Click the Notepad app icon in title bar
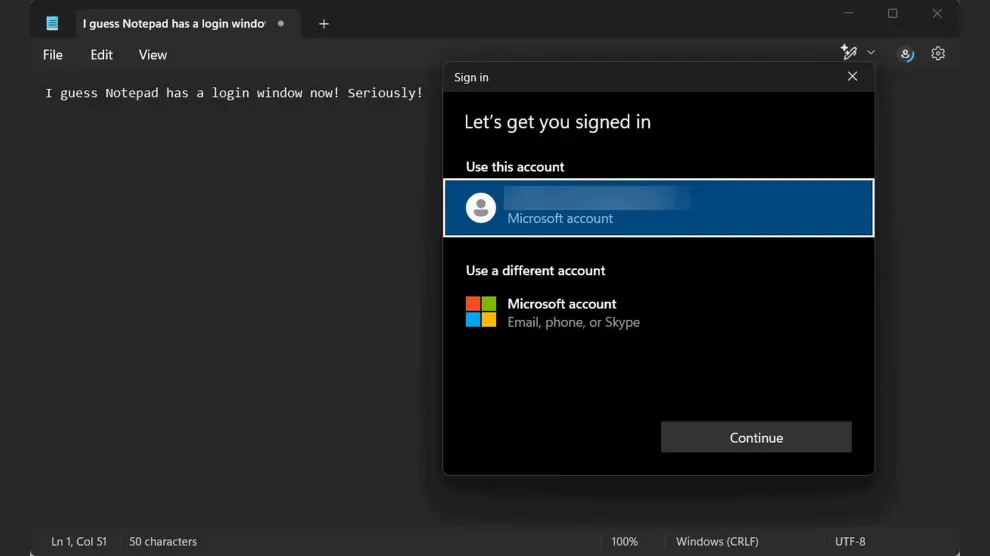990x556 pixels. click(x=52, y=23)
